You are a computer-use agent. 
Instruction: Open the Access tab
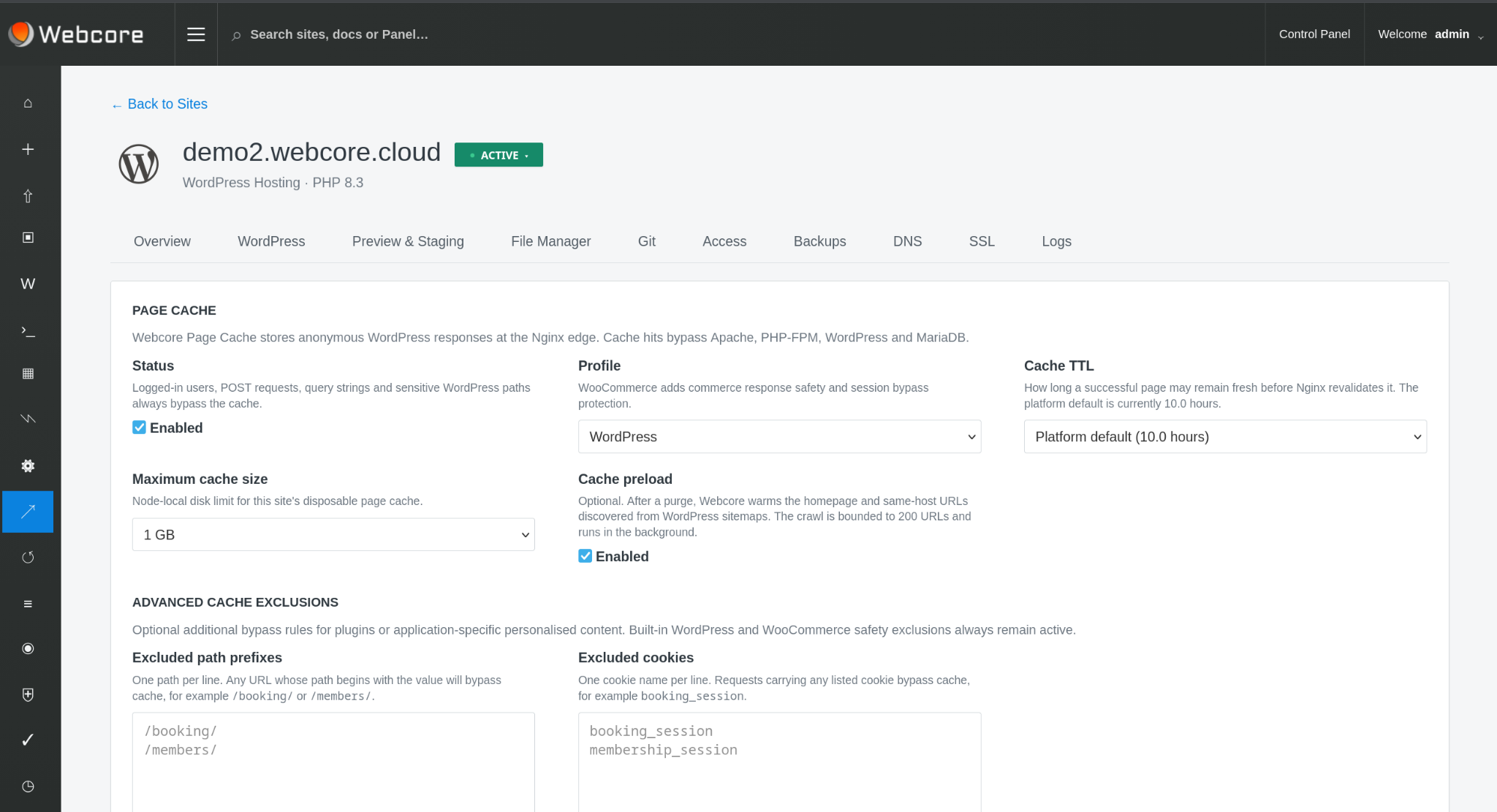724,241
